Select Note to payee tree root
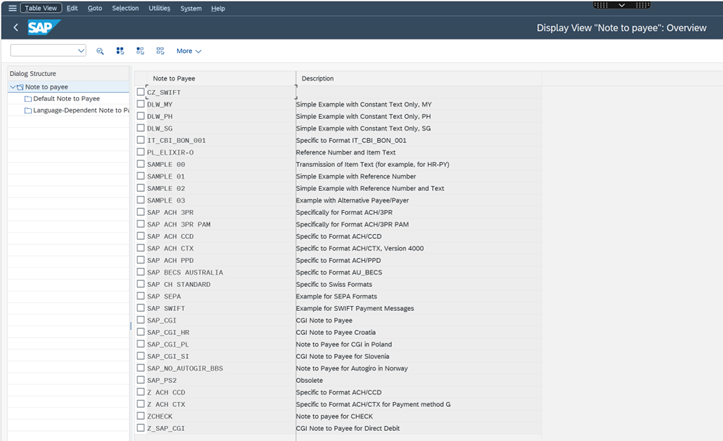 pos(47,87)
